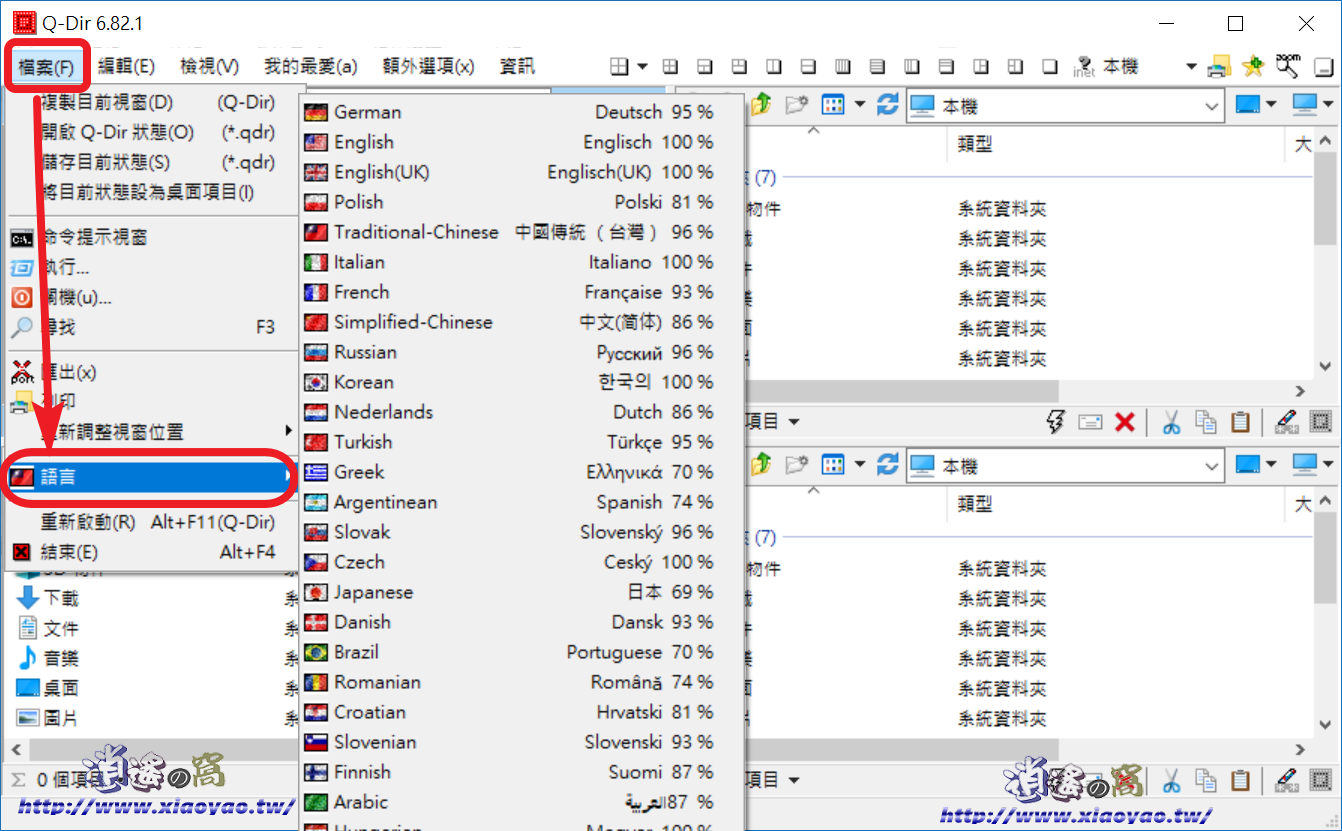This screenshot has height=831, width=1342.
Task: Click the printer icon in top toolbar
Action: click(x=1219, y=67)
